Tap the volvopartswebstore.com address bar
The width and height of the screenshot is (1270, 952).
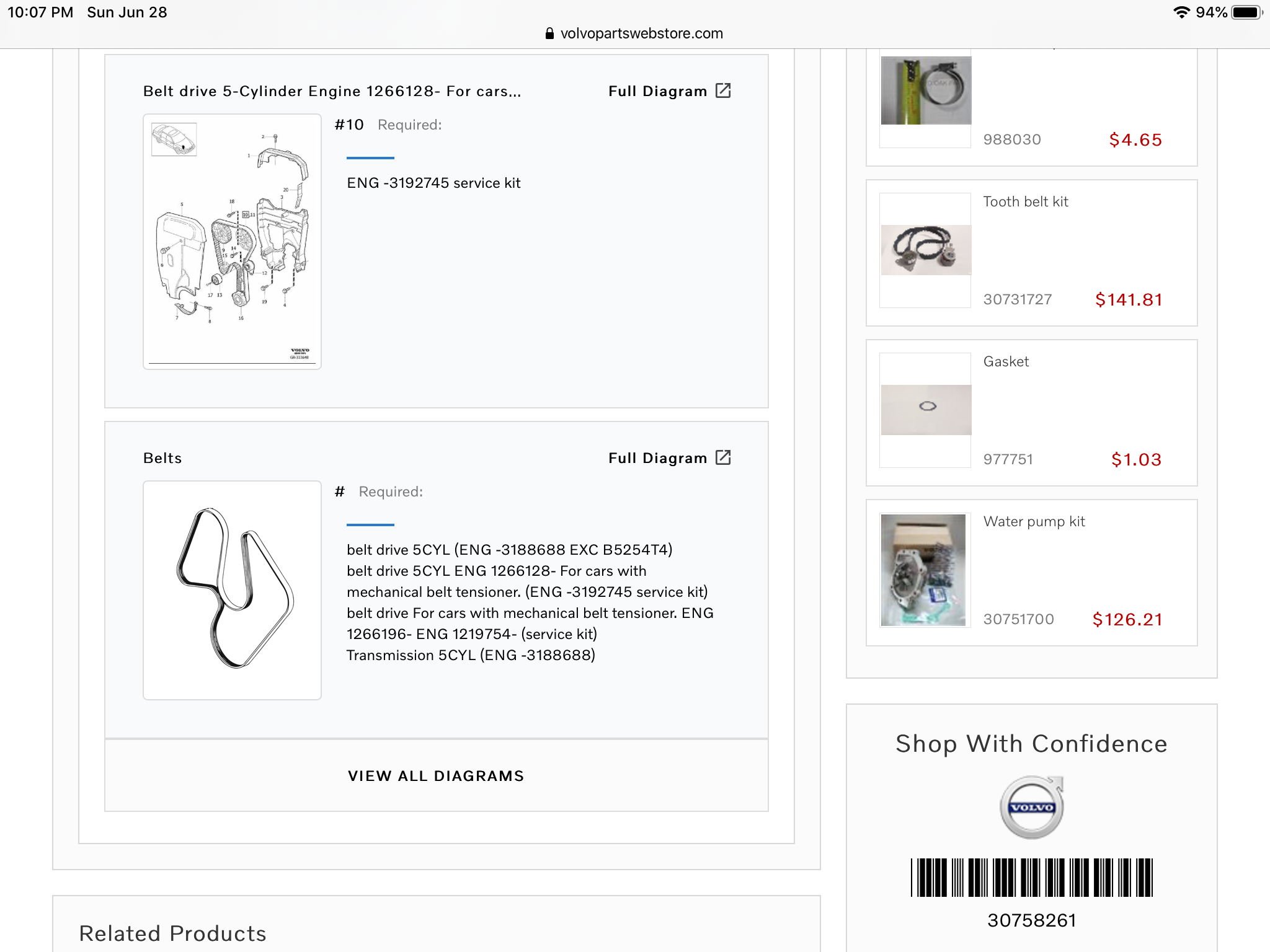point(641,33)
